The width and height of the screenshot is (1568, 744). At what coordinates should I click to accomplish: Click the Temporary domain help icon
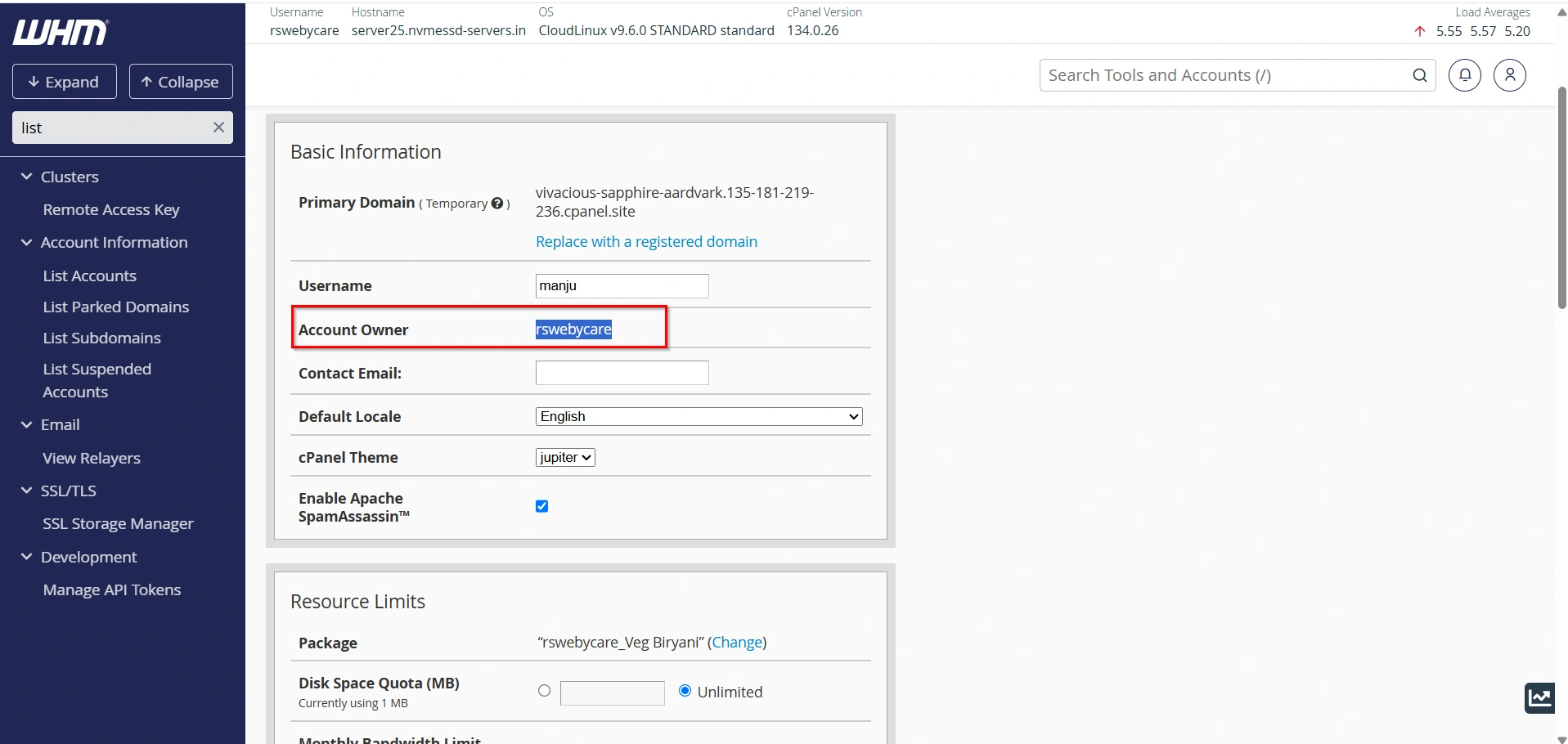497,204
